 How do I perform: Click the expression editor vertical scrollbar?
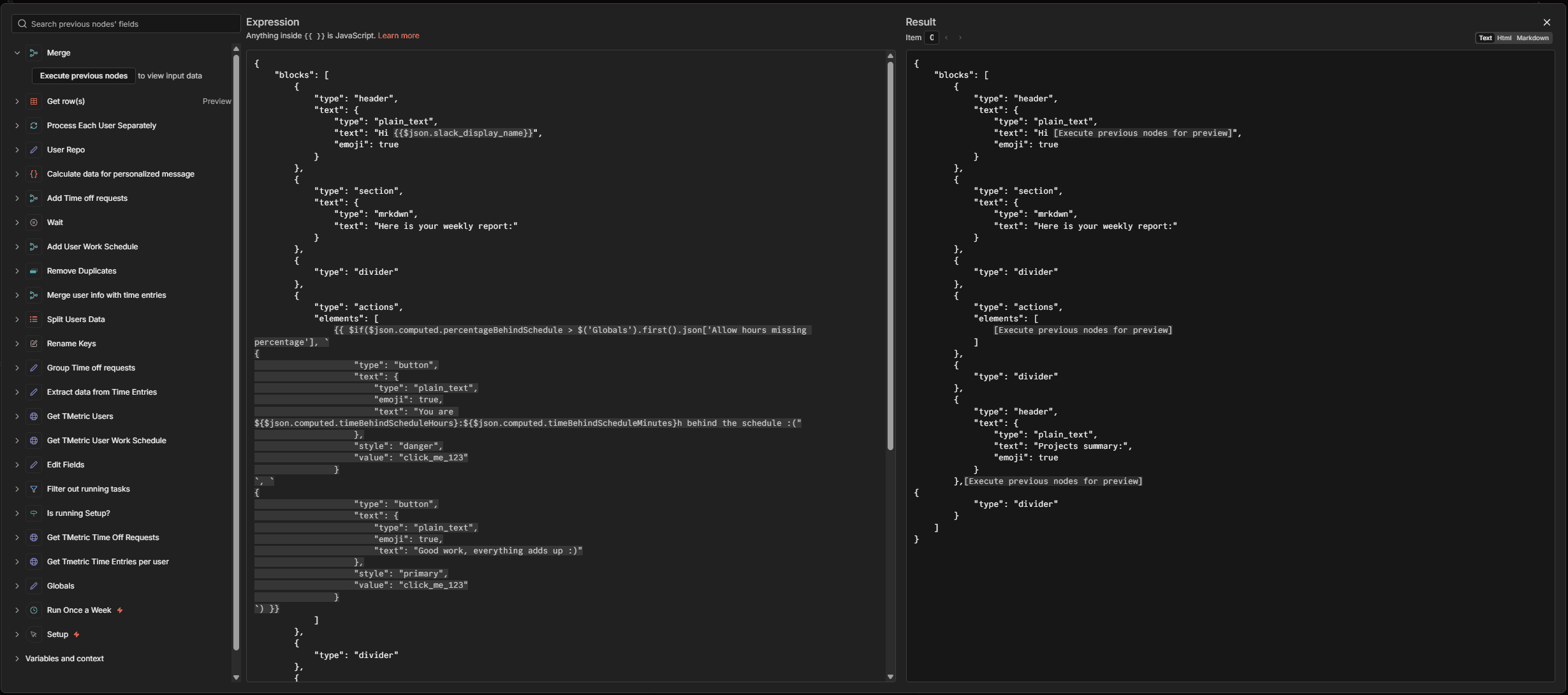890,255
